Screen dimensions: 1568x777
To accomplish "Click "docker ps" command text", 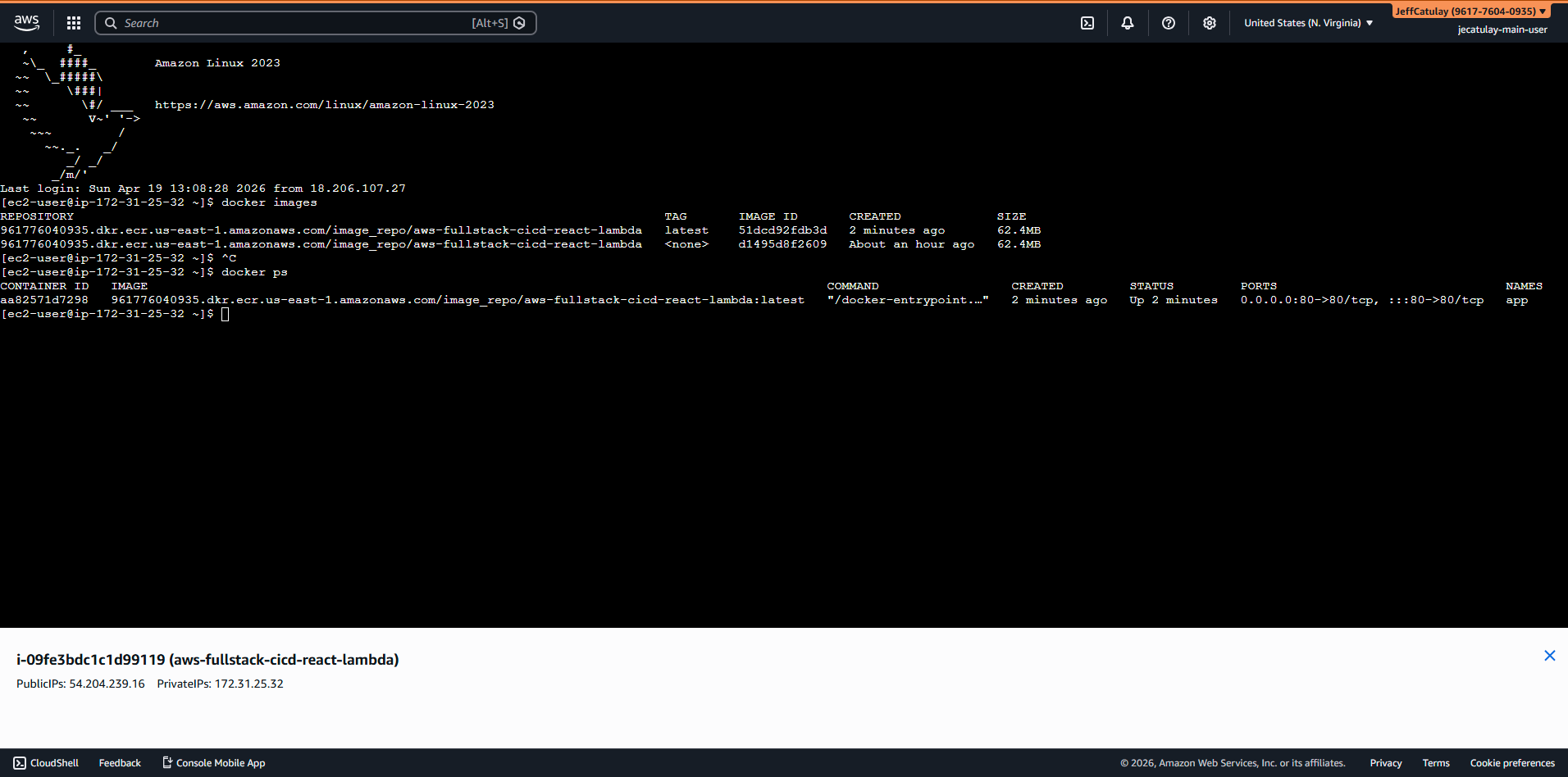I will point(254,272).
